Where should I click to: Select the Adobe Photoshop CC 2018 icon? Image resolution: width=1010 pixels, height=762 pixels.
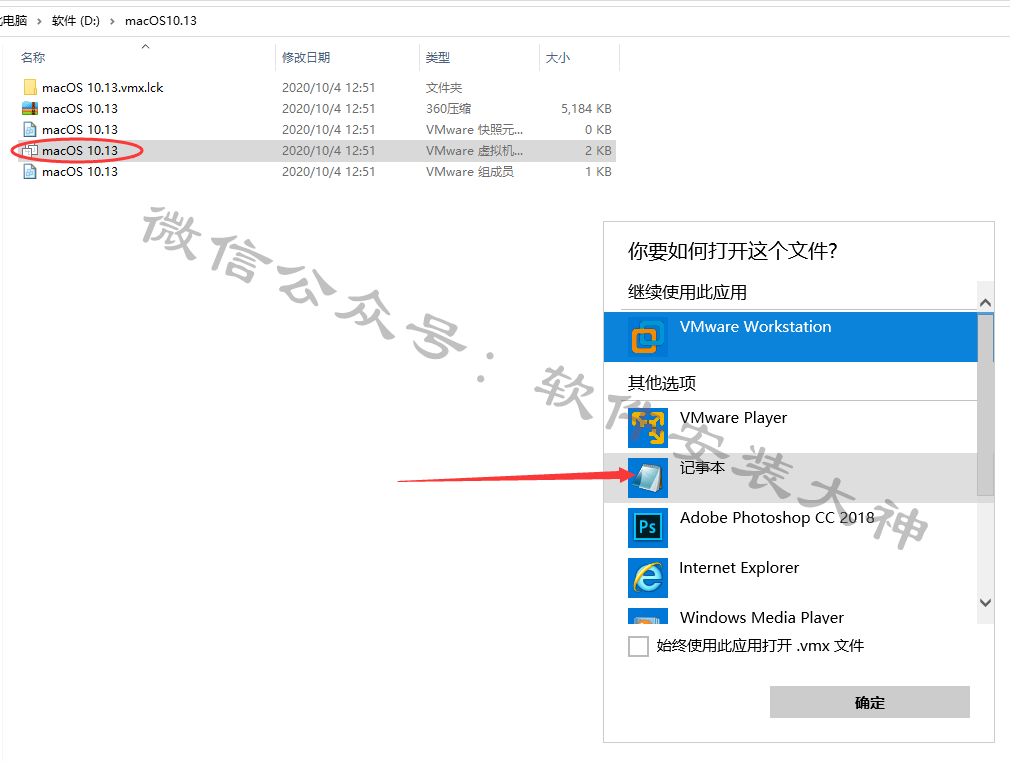point(647,528)
